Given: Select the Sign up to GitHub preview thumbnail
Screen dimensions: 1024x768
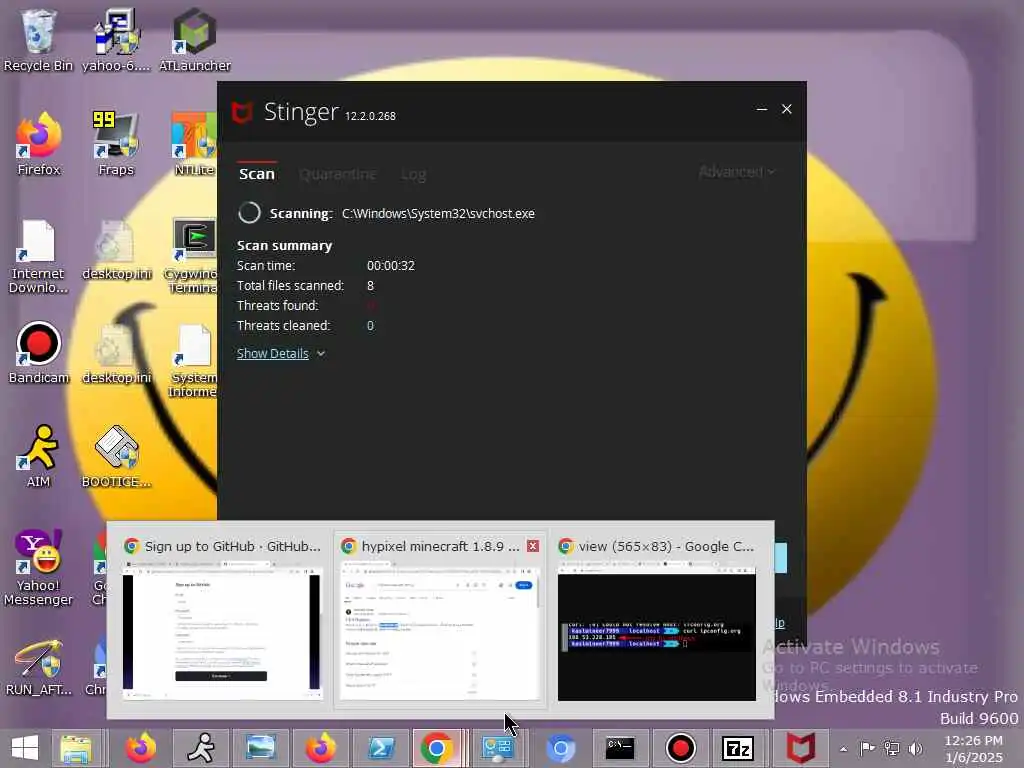Looking at the screenshot, I should [x=221, y=619].
